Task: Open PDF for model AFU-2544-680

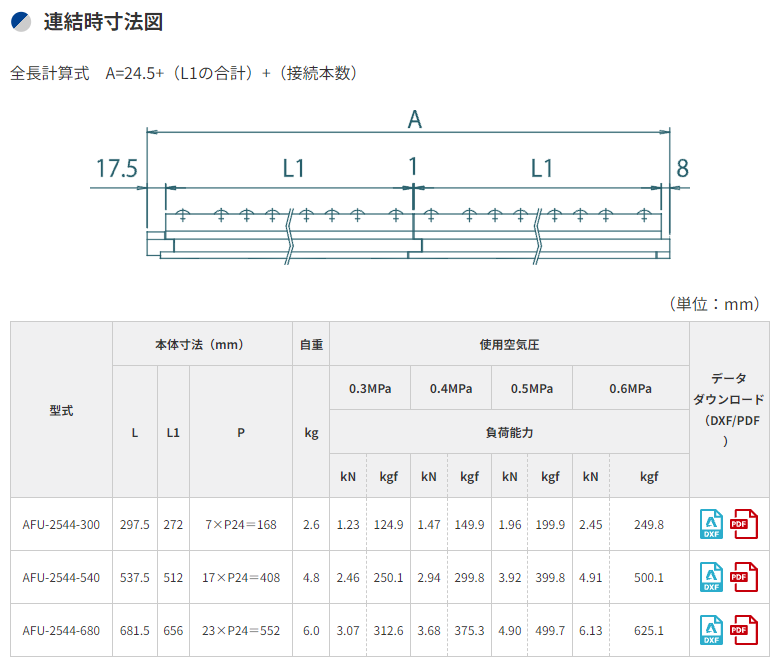Action: (744, 630)
